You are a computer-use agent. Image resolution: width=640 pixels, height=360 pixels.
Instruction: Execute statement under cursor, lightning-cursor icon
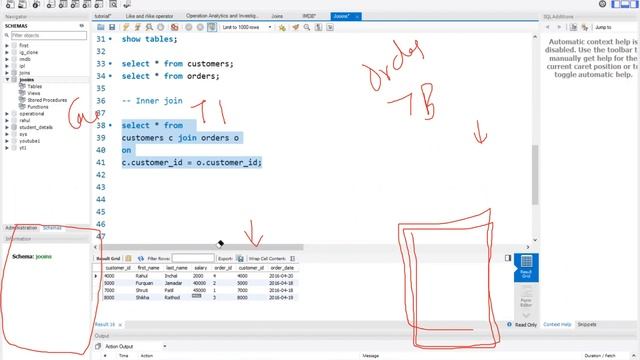[138, 27]
